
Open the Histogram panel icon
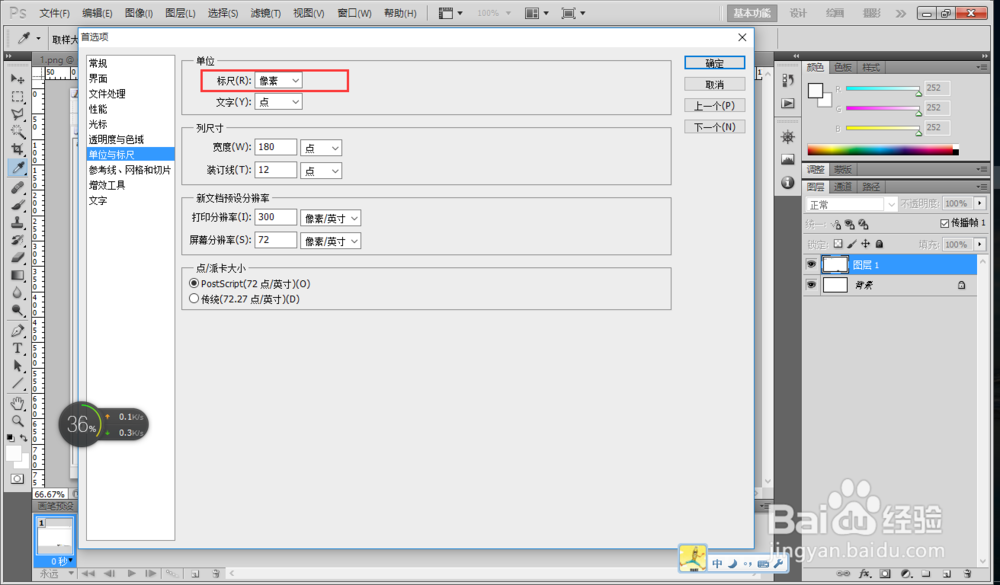788,159
